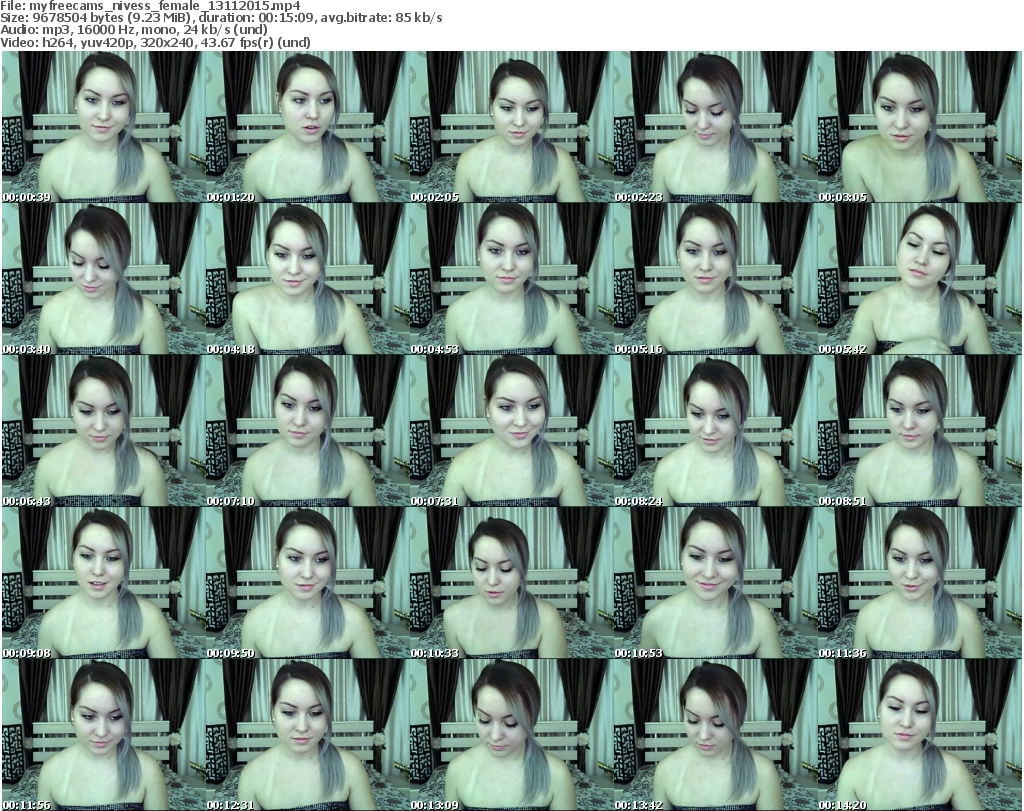This screenshot has width=1024, height=811.
Task: Click the thumbnail stamped 00:02:05
Action: coord(511,127)
